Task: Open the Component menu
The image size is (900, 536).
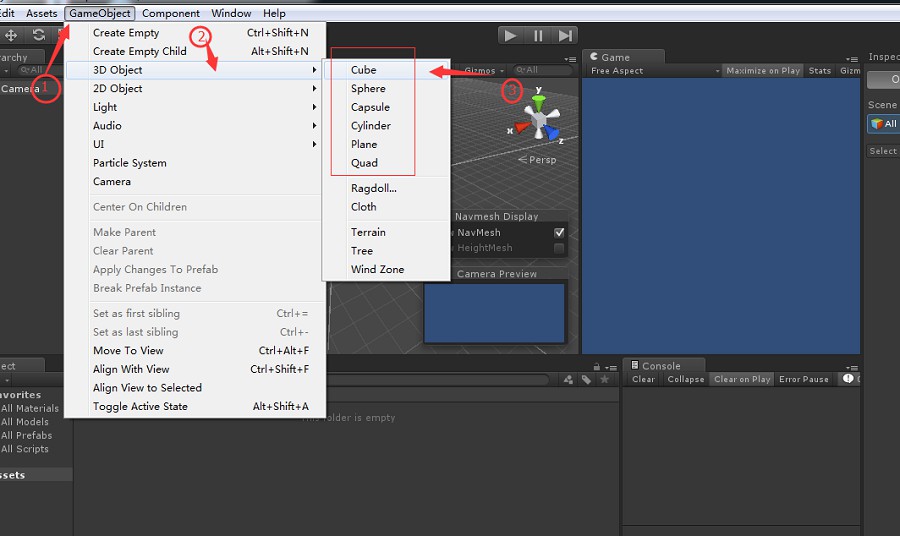Action: point(170,13)
